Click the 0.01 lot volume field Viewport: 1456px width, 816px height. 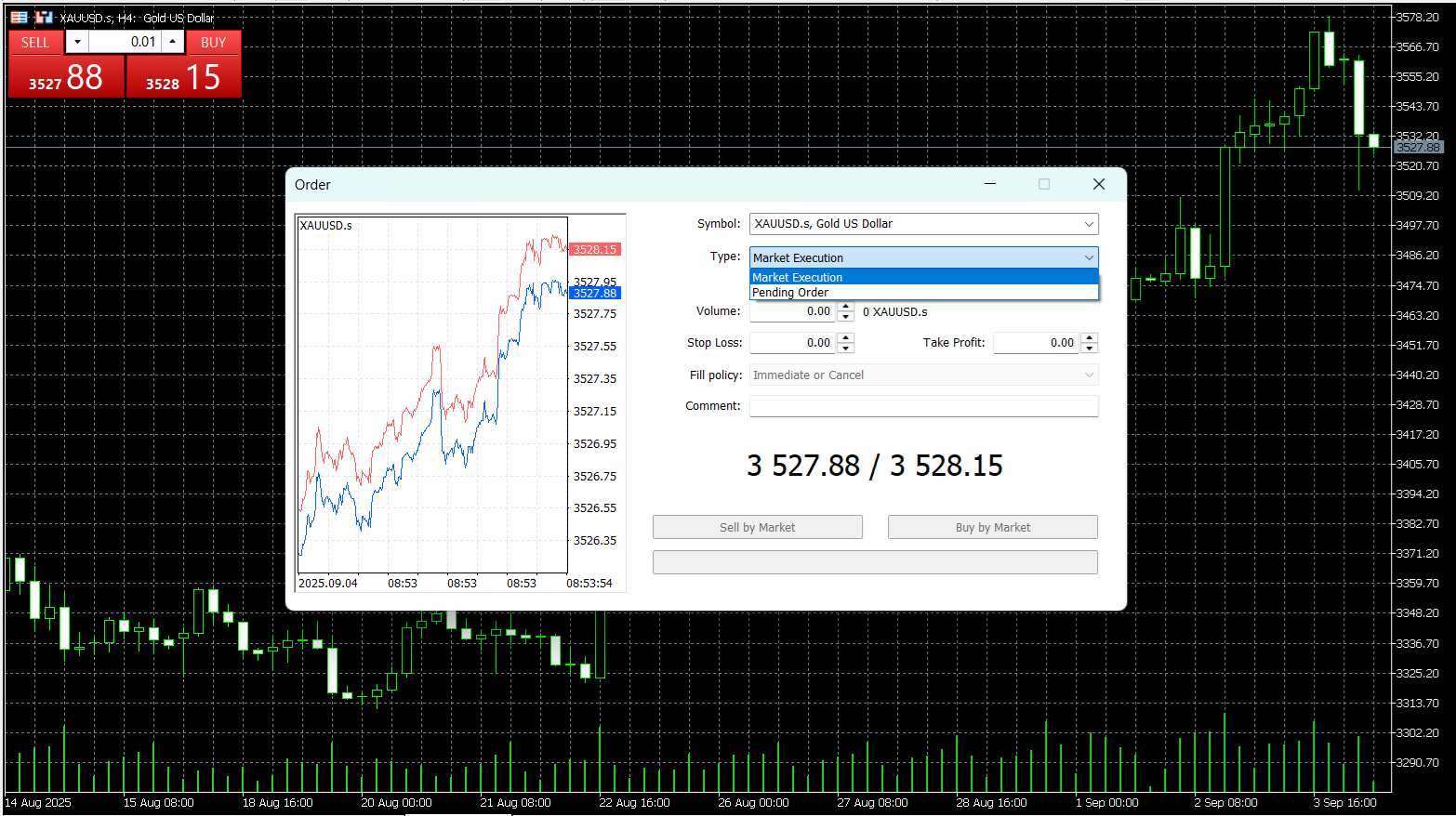[125, 42]
